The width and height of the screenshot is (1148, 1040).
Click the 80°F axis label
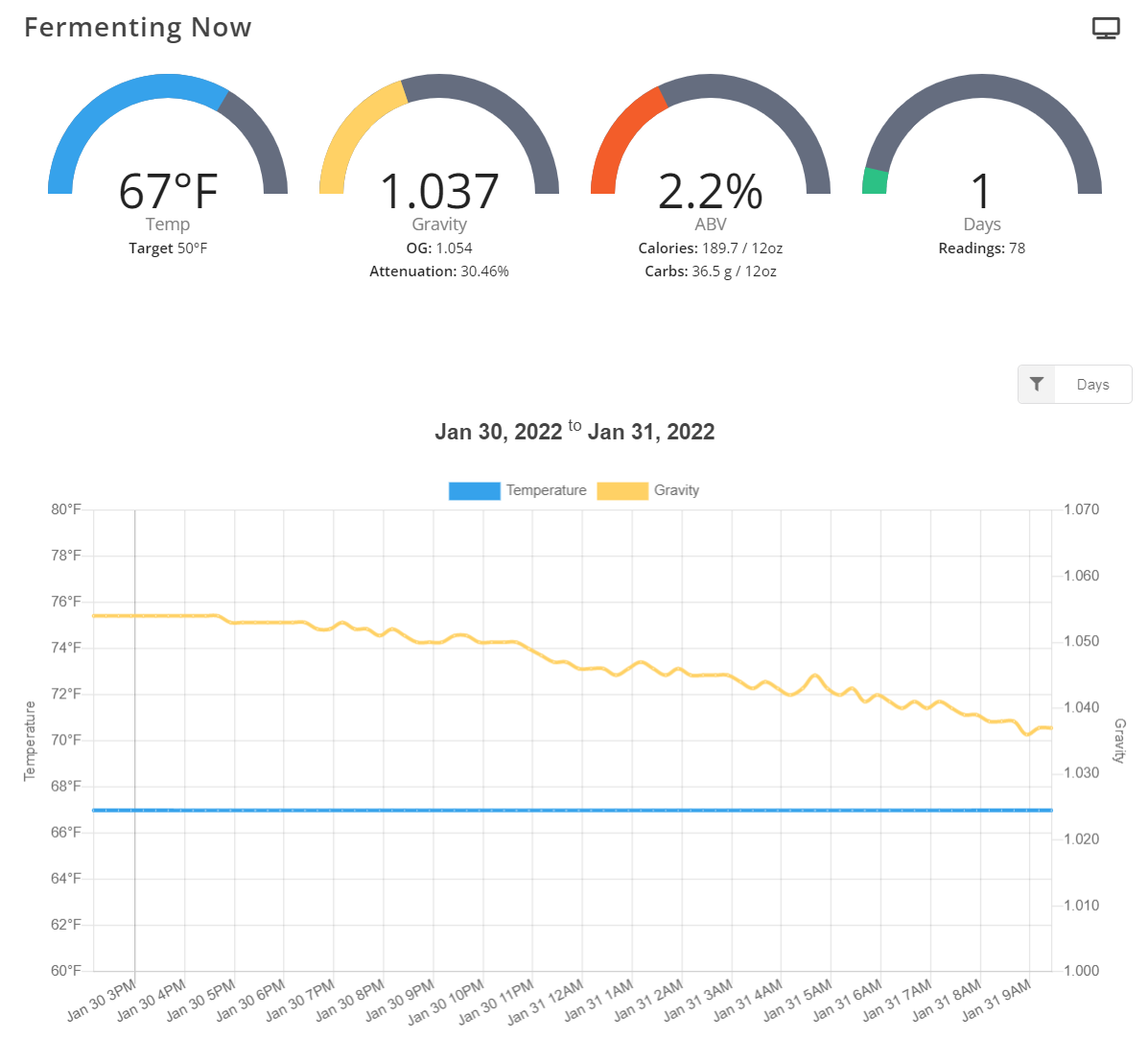click(x=66, y=509)
